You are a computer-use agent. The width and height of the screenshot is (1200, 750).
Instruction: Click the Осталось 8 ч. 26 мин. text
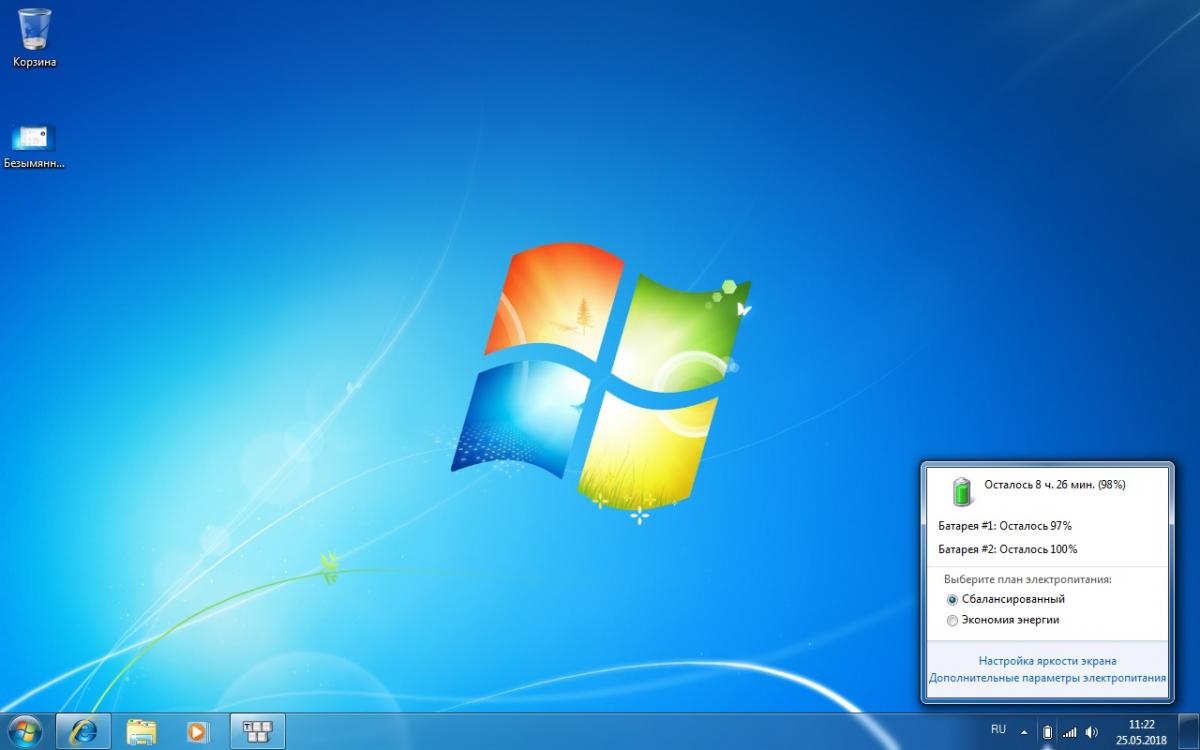[x=1055, y=485]
